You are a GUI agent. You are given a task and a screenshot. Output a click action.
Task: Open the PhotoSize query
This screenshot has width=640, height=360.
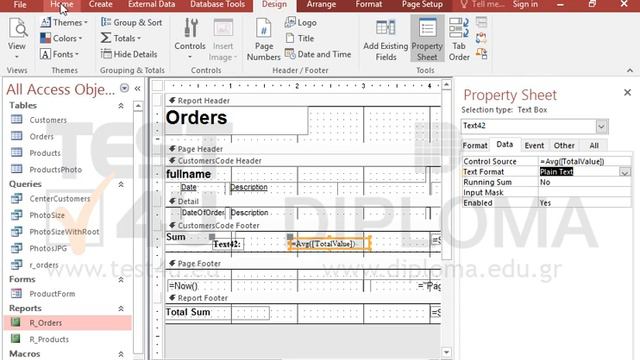[47, 215]
